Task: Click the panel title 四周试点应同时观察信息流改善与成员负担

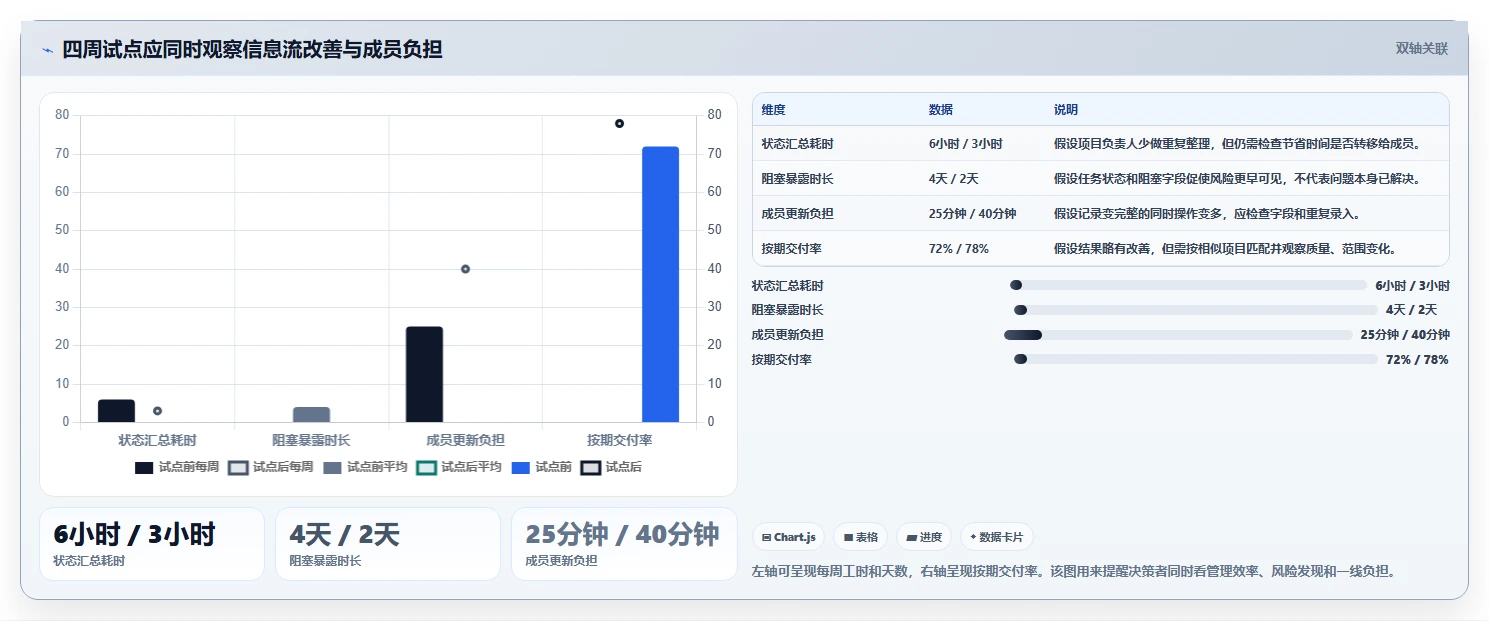Action: click(252, 49)
